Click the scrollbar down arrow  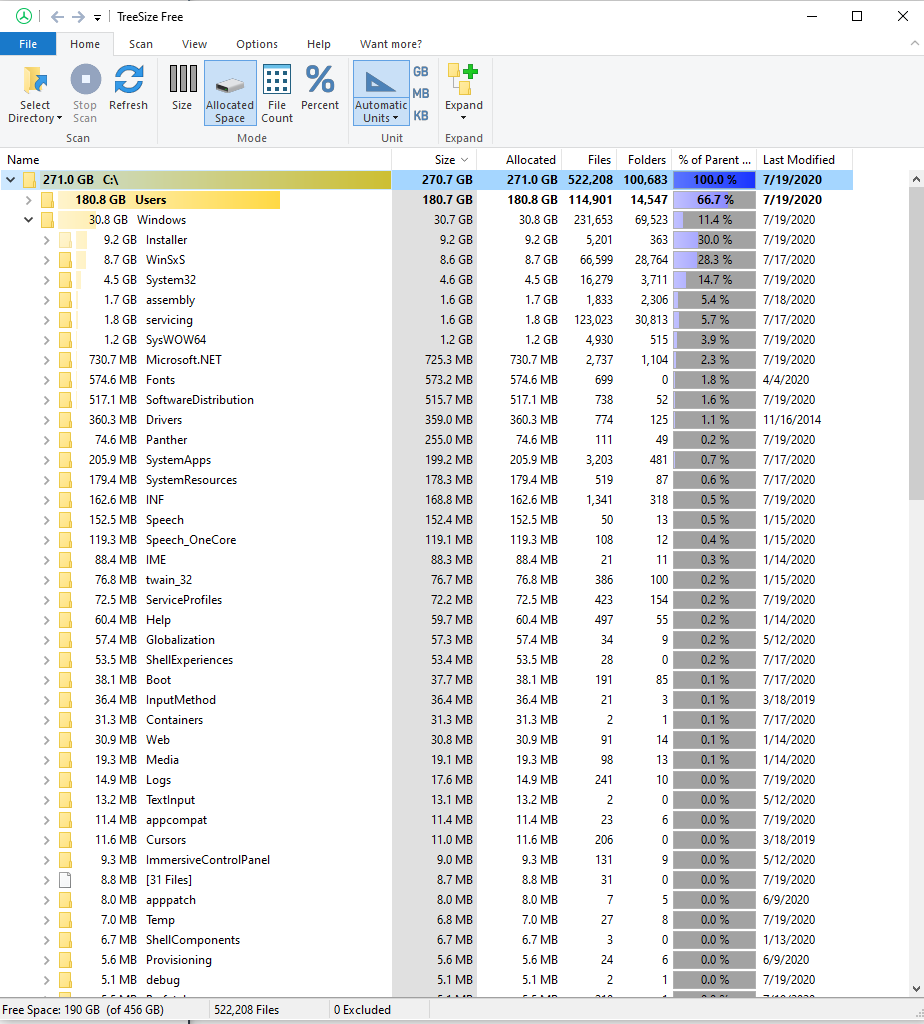click(x=916, y=989)
